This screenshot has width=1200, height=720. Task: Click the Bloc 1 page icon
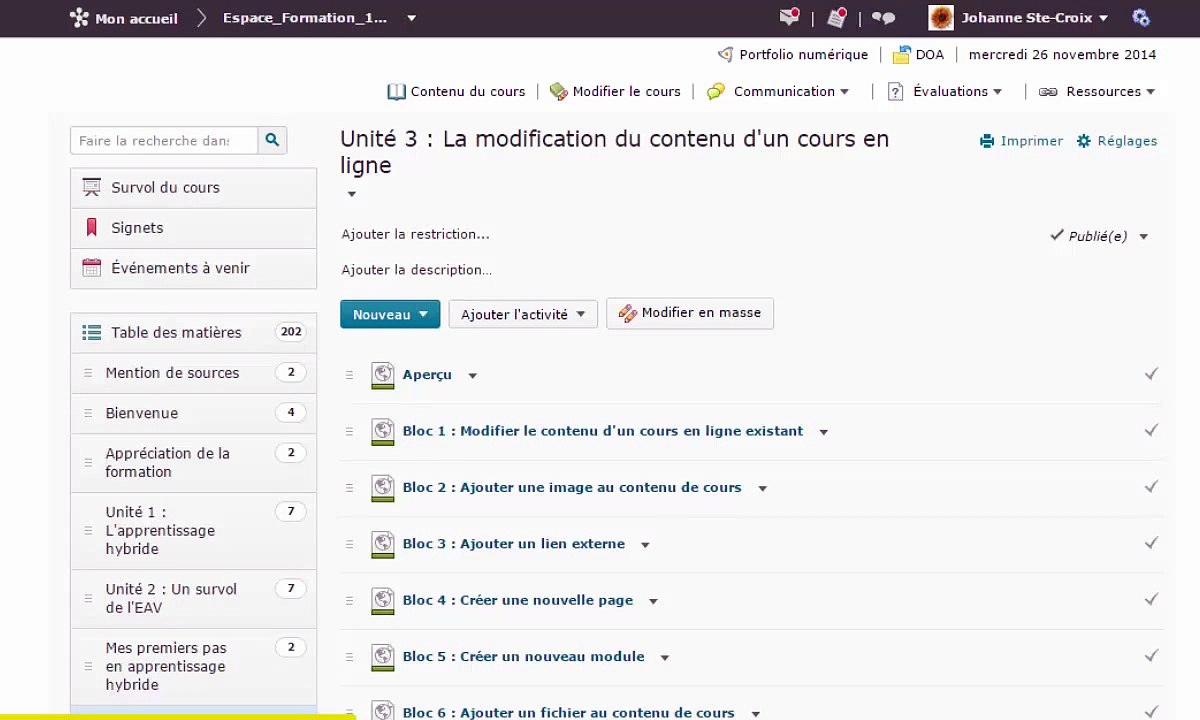382,431
